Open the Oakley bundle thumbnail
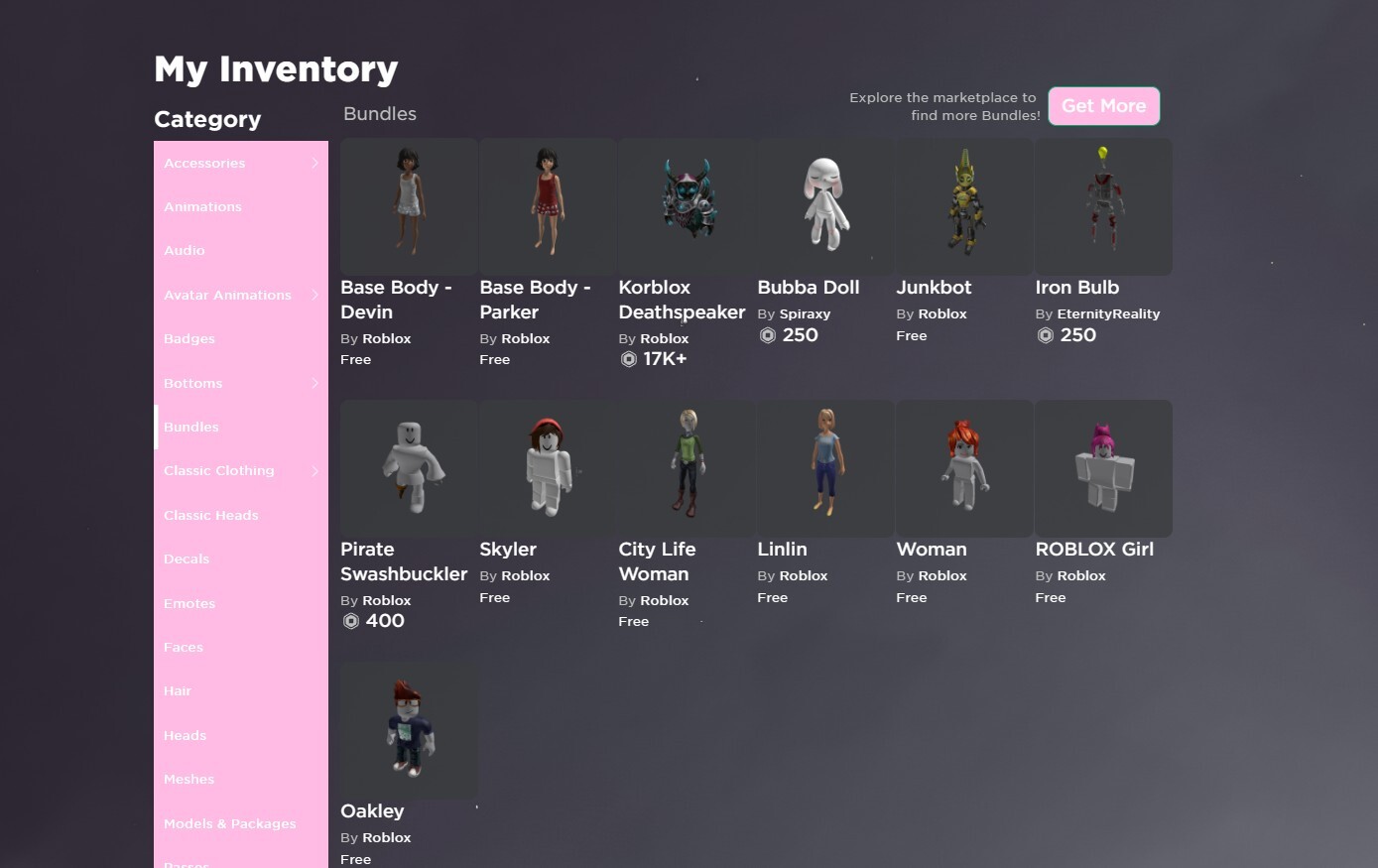Image resolution: width=1378 pixels, height=868 pixels. click(408, 729)
